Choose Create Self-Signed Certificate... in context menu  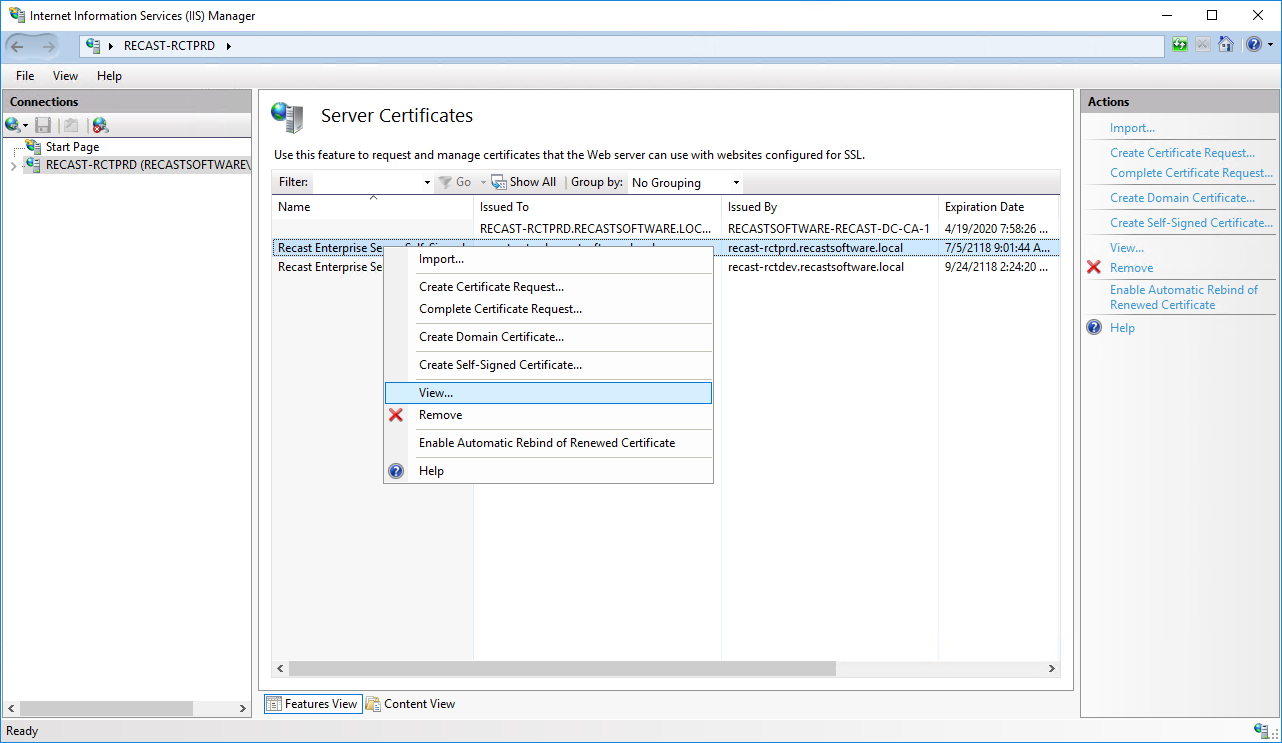click(548, 365)
